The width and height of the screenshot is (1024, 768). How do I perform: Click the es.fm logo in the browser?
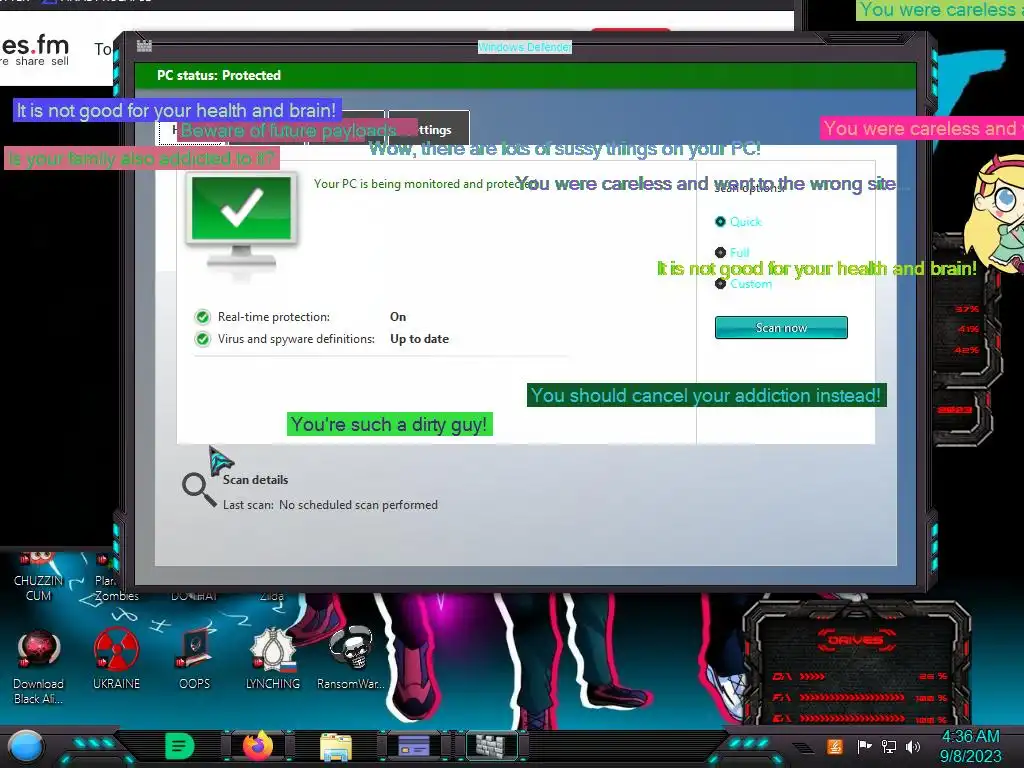(x=35, y=50)
